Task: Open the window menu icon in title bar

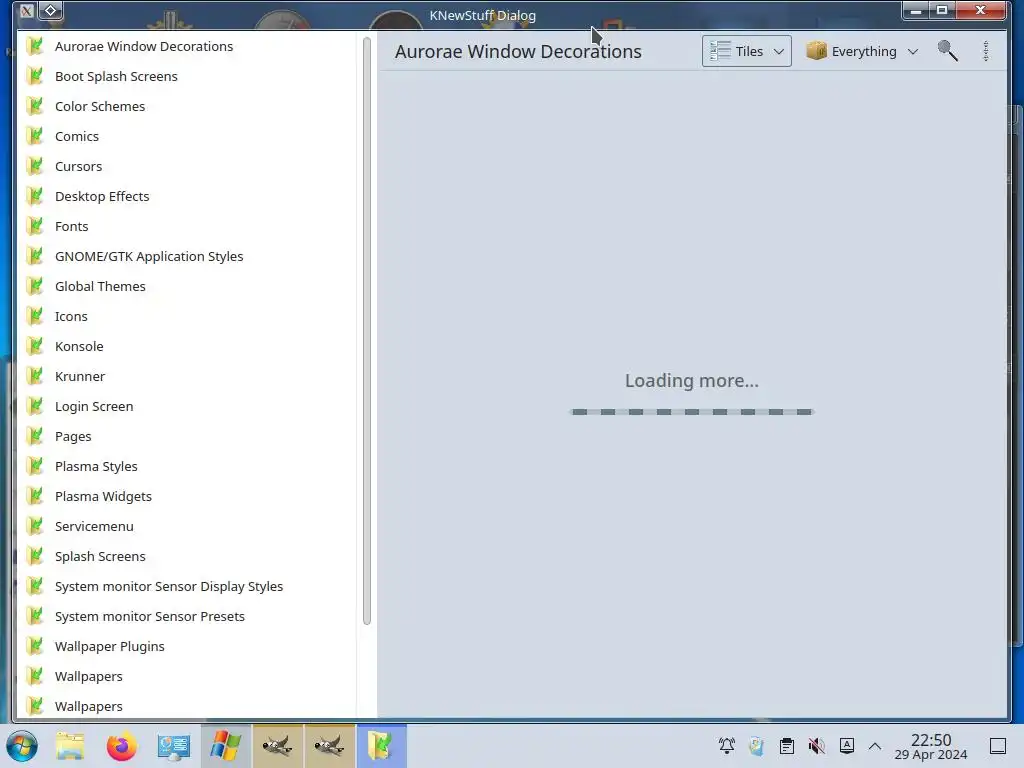Action: [x=27, y=10]
